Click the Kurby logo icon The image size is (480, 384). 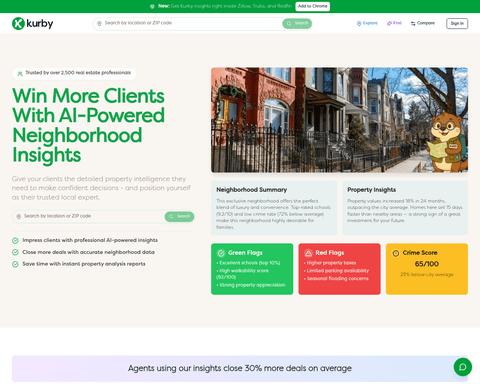(x=18, y=23)
